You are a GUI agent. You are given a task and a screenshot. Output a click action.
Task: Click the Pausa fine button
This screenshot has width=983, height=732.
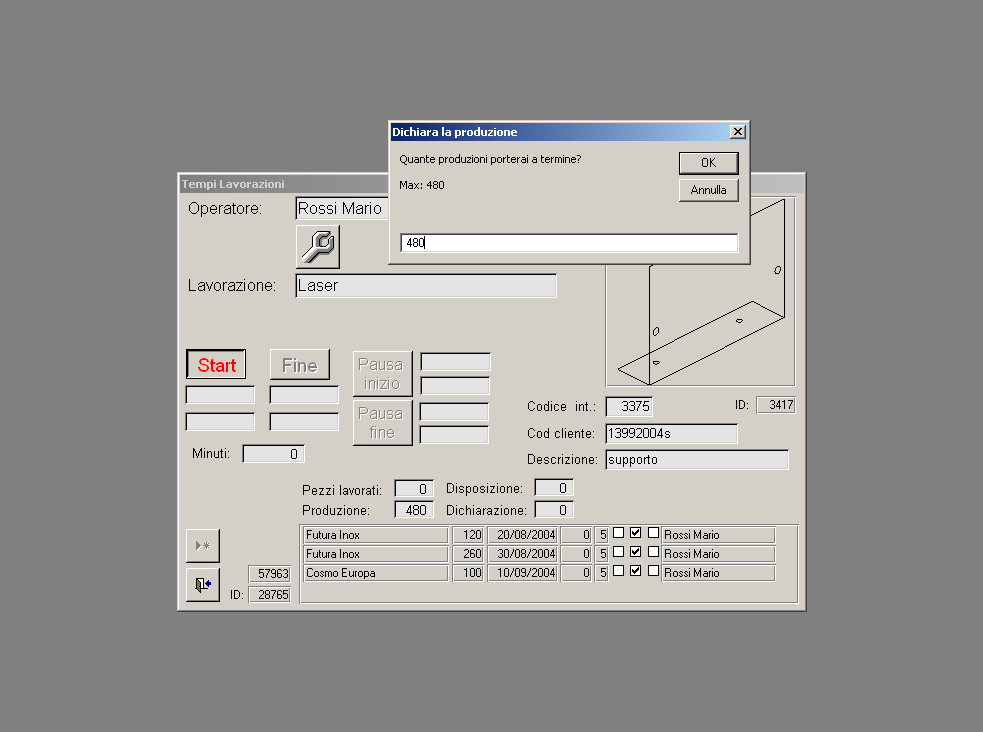click(382, 423)
